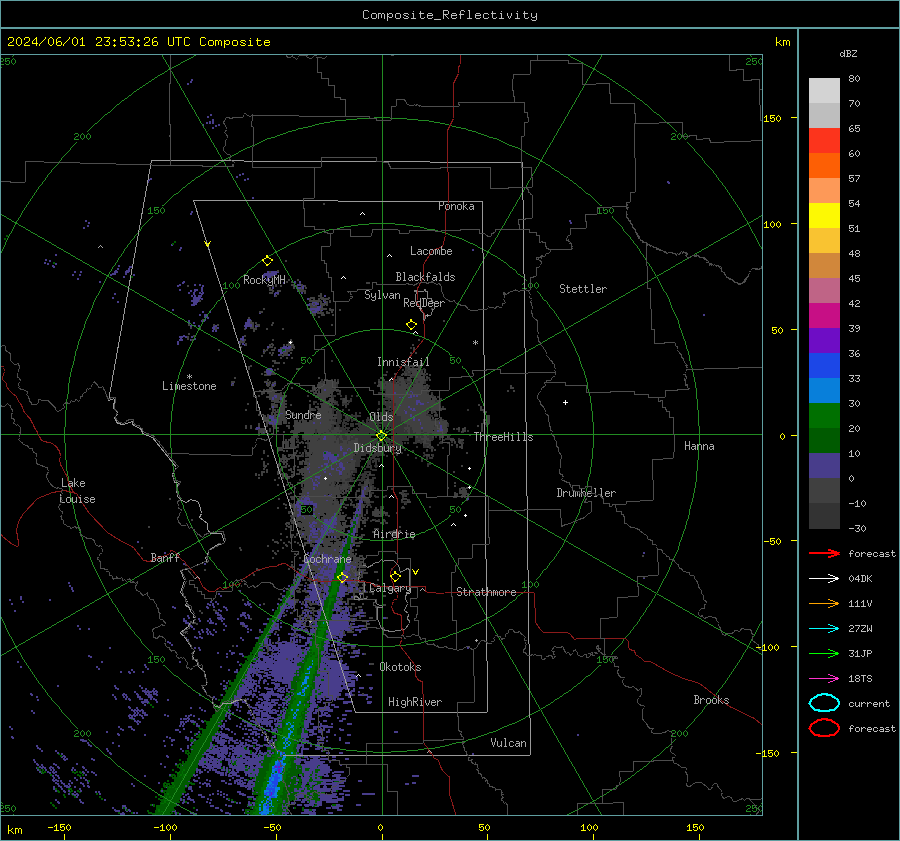Click the red 65-60 dBZ color band
Viewport: 900px width, 841px height.
pos(824,141)
